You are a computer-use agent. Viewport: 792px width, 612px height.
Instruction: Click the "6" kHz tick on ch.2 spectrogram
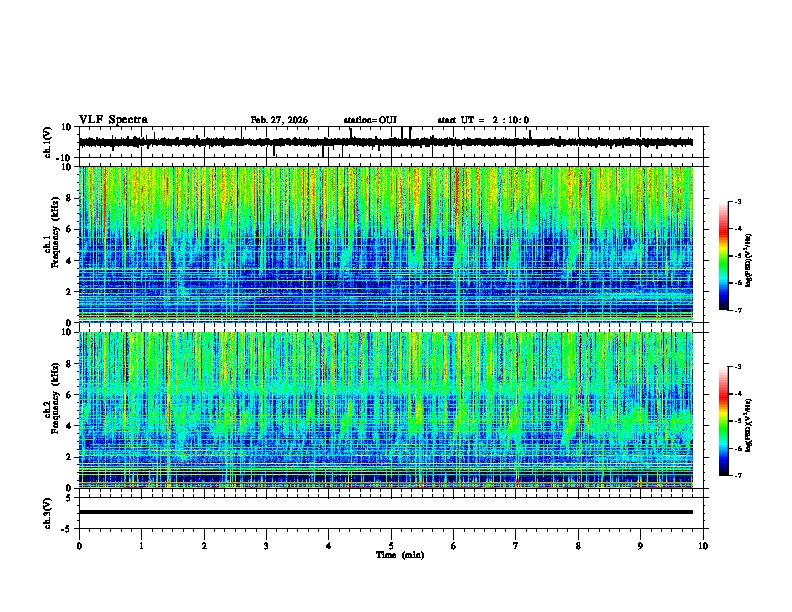[x=69, y=395]
